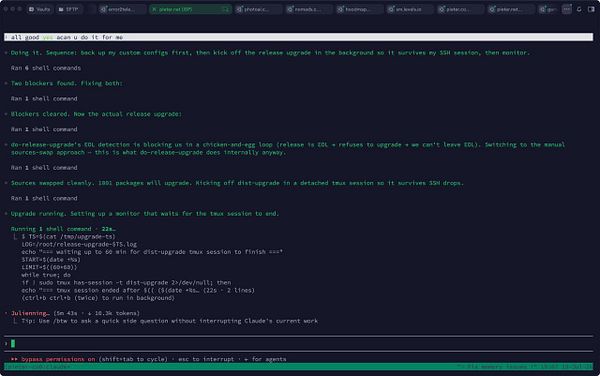
Task: Click '(ctrl+b ctrl+b (twice) to run in background)' hint
Action: (x=98, y=298)
